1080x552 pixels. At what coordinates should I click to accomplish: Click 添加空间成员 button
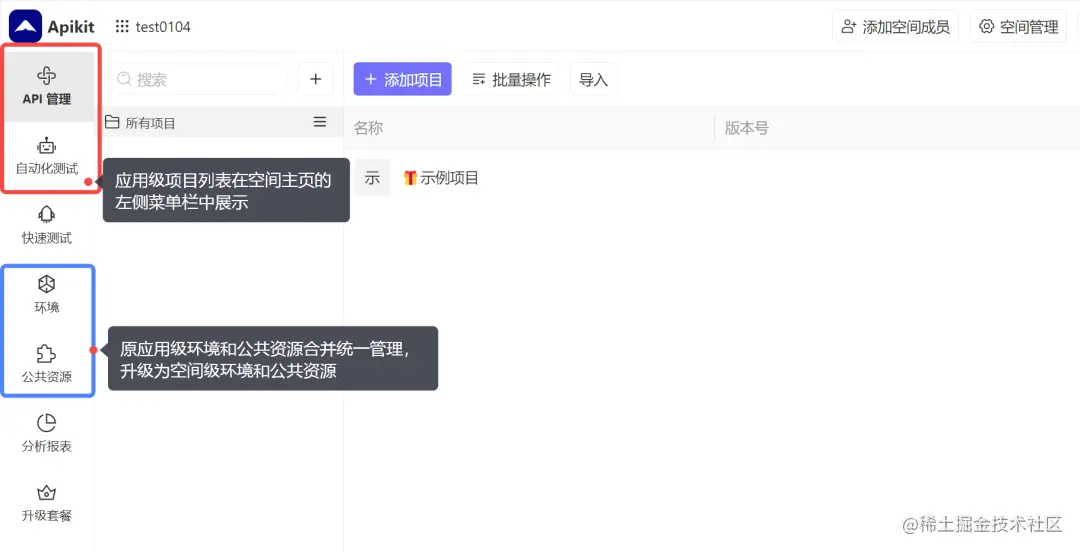coord(895,27)
